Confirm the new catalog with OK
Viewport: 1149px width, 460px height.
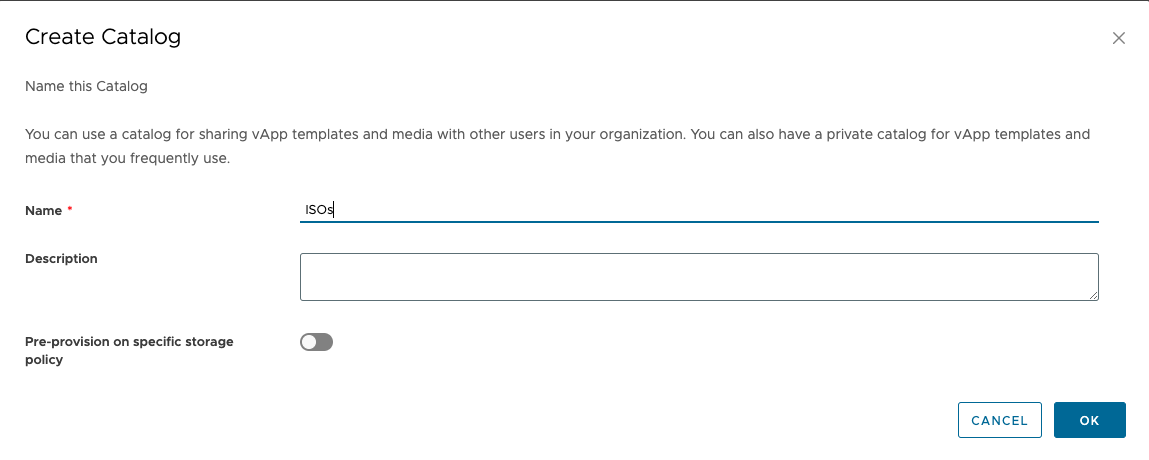pyautogui.click(x=1090, y=420)
